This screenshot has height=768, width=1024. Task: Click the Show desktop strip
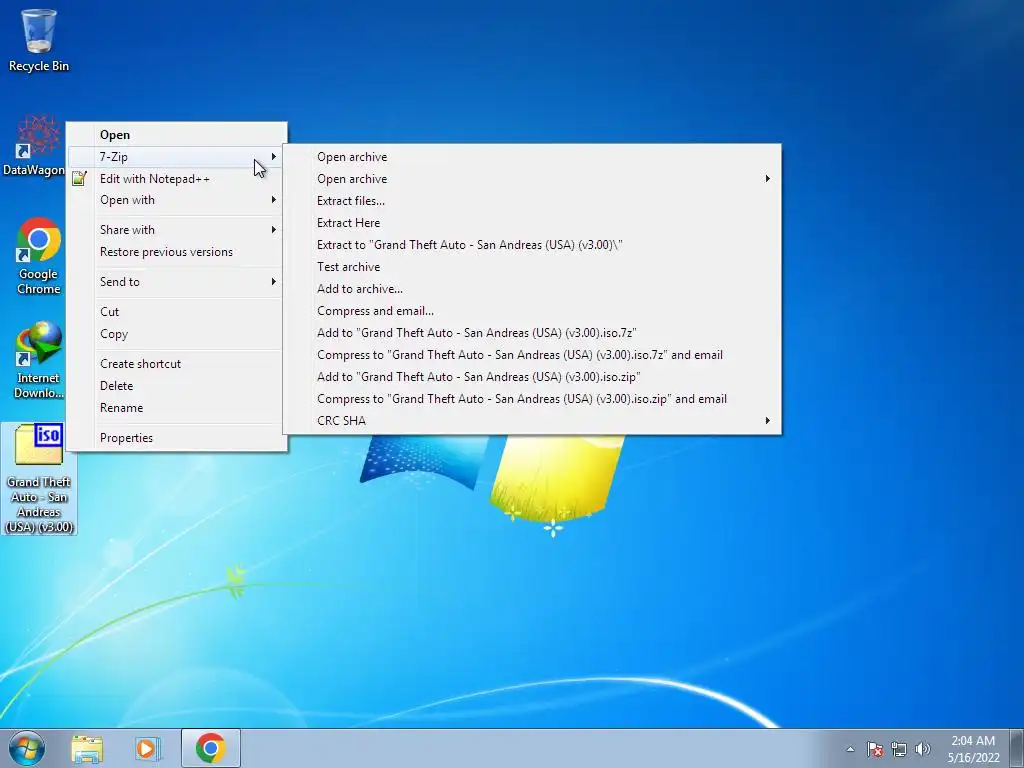[1016, 748]
